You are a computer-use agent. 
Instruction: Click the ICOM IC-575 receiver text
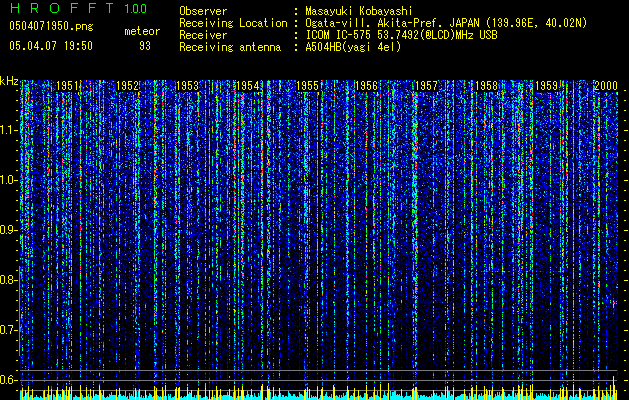401,35
